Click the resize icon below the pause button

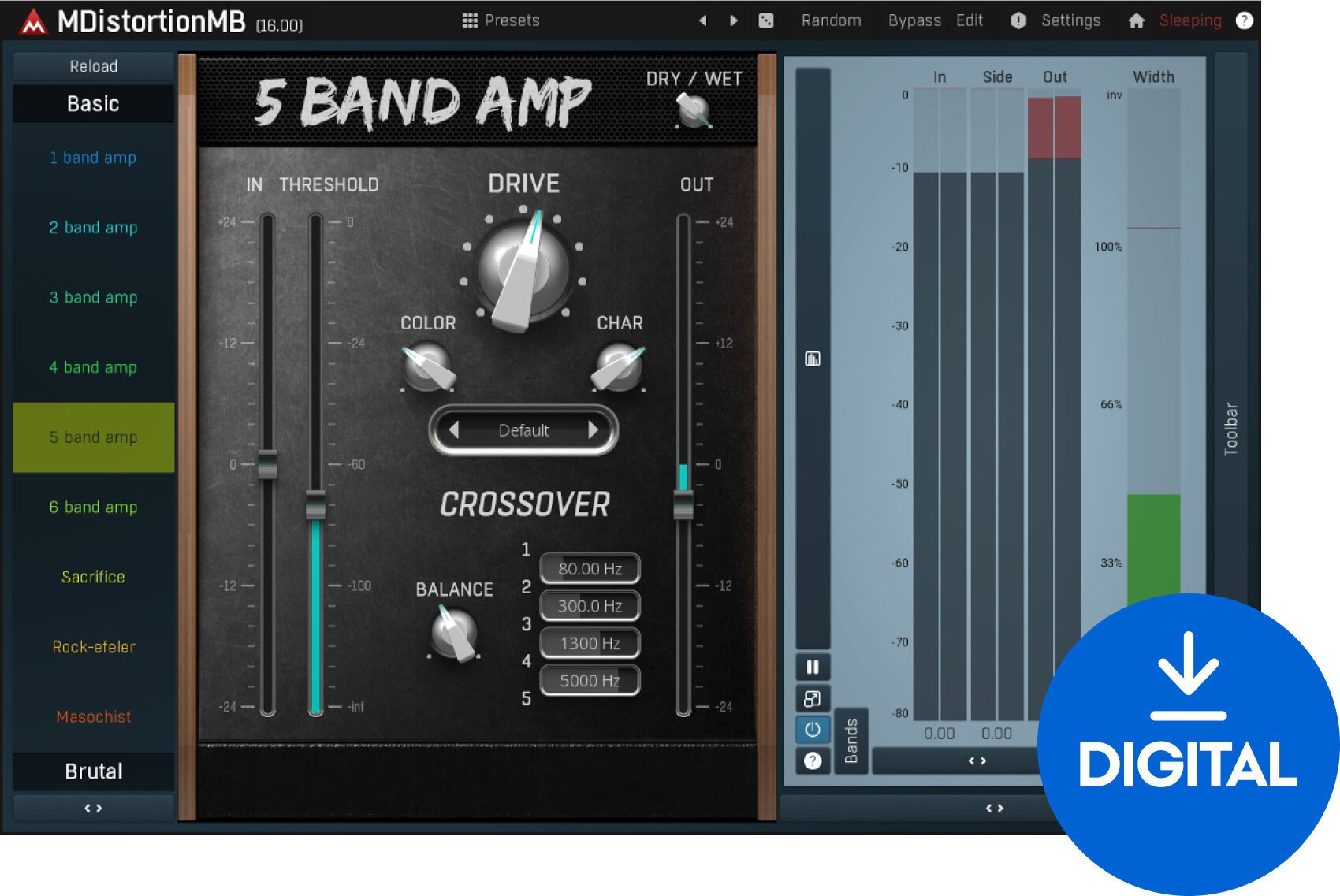coord(811,698)
